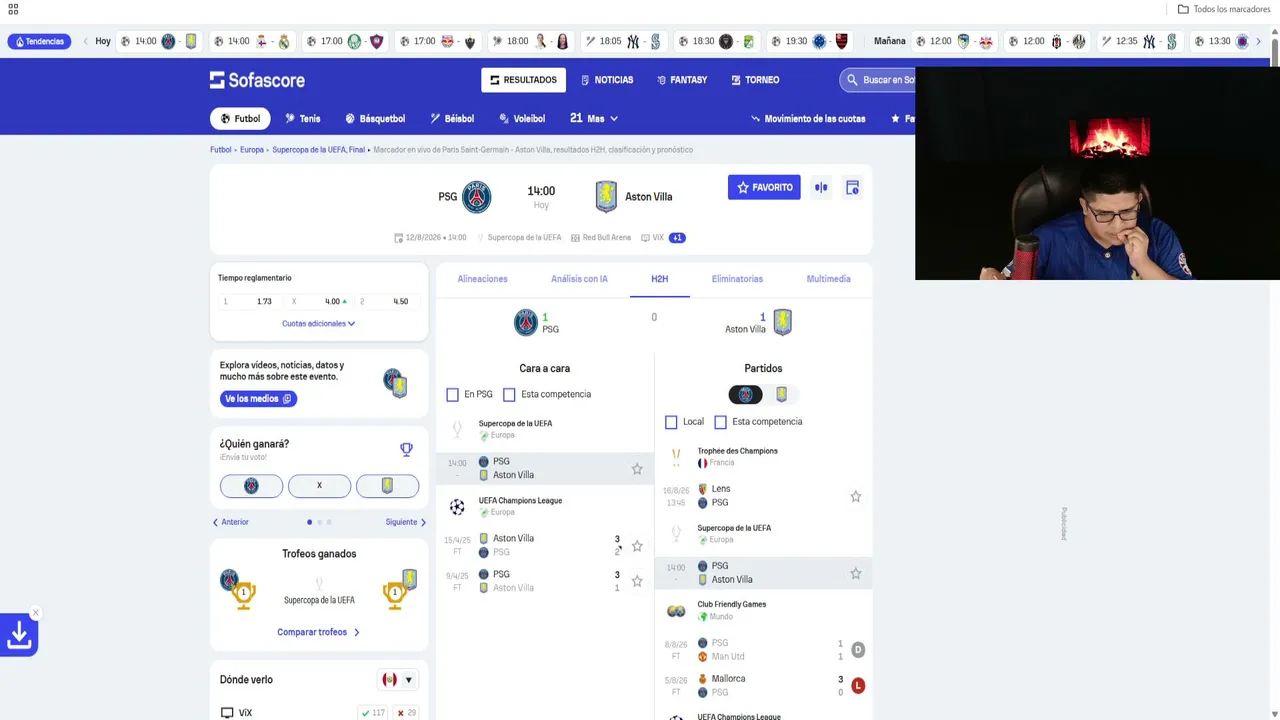Click the L loss badge for Mallorca vs PSG
The image size is (1280, 720).
857,686
